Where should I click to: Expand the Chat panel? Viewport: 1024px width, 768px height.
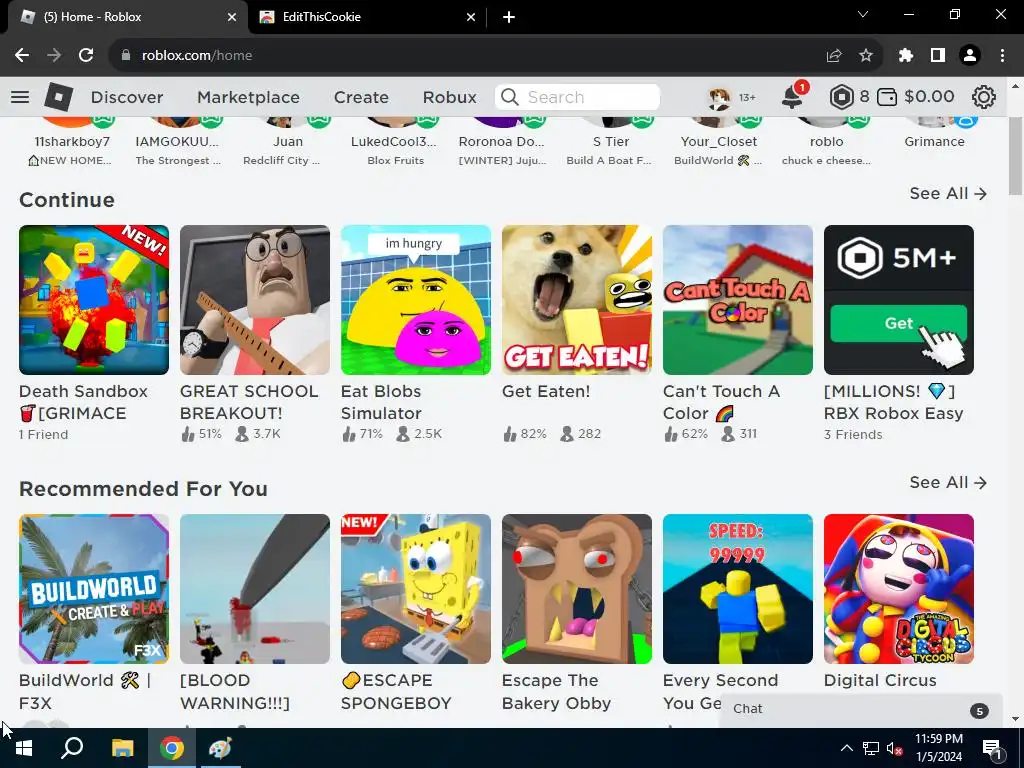pos(861,710)
